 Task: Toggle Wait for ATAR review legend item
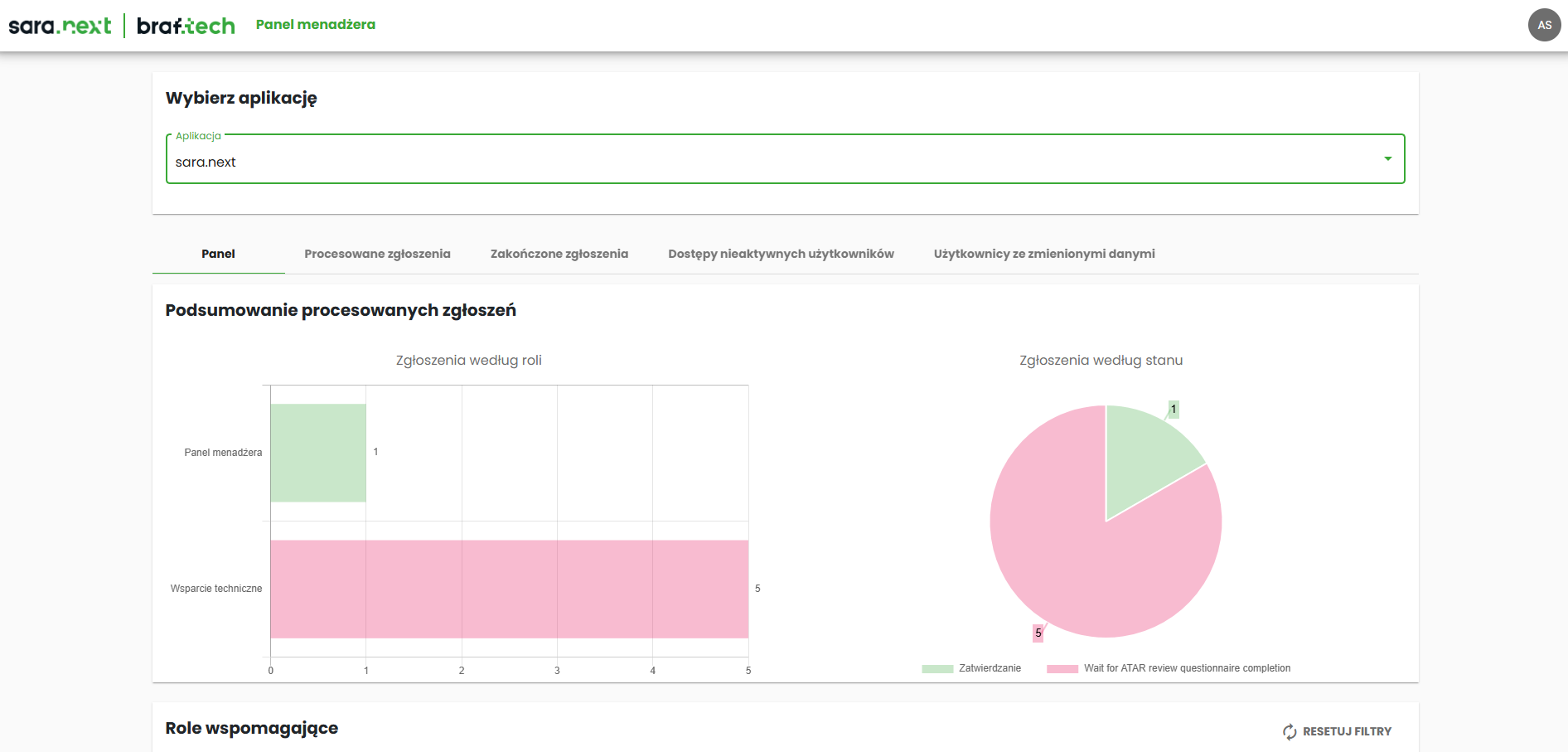[x=1187, y=668]
